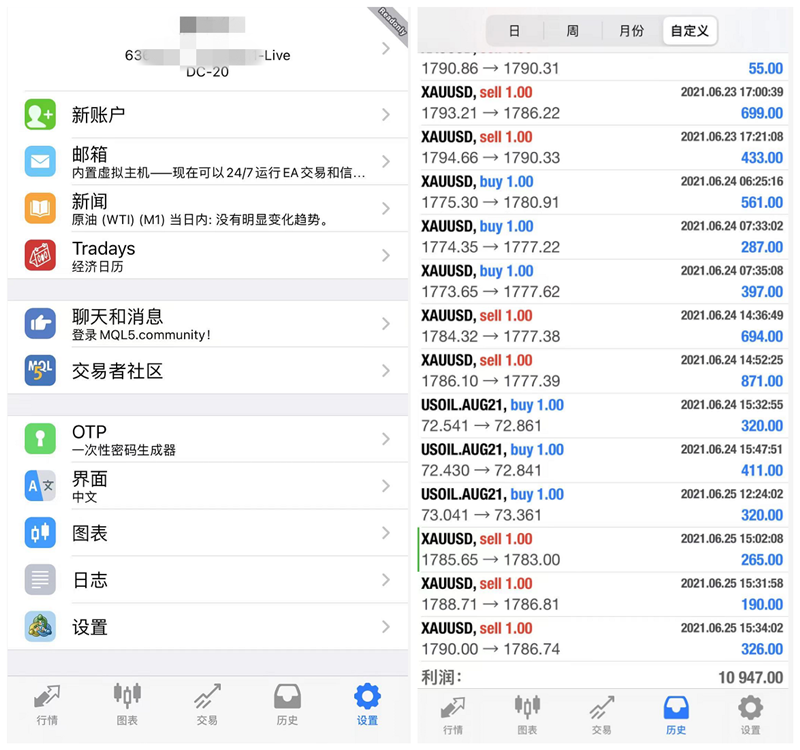Viewport: 800px width, 750px height.
Task: Select the trade with profit 433.00
Action: coord(603,147)
